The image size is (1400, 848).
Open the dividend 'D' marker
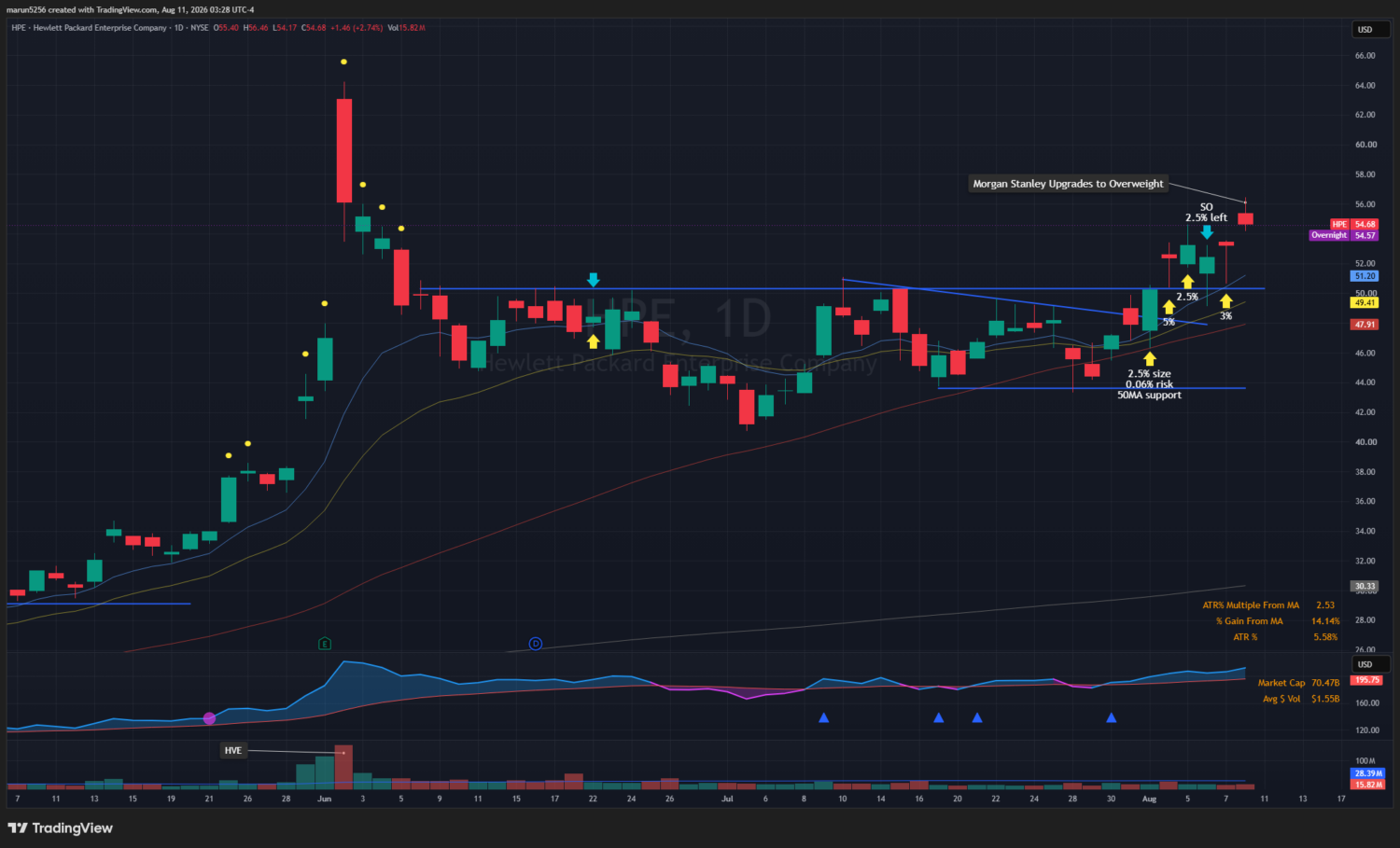pyautogui.click(x=536, y=644)
